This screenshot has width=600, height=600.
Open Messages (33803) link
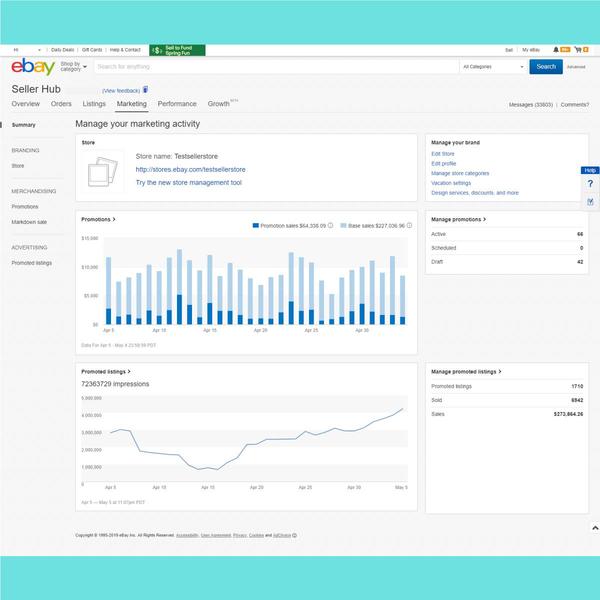point(531,104)
